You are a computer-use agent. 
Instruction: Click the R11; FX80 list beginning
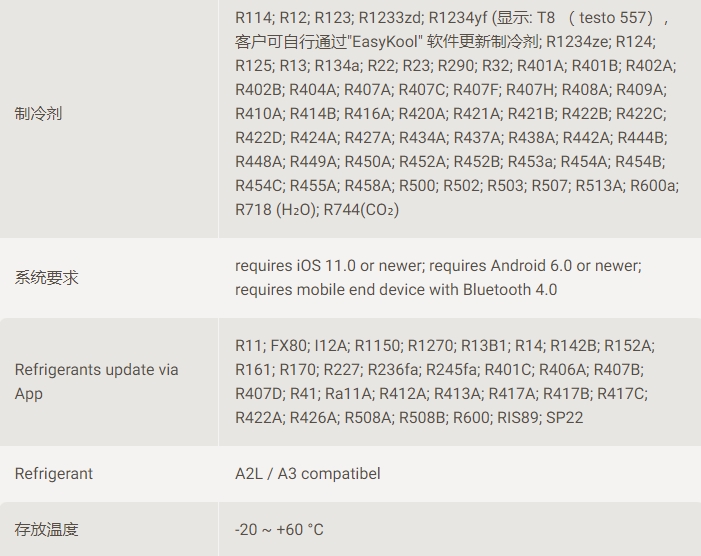click(271, 345)
